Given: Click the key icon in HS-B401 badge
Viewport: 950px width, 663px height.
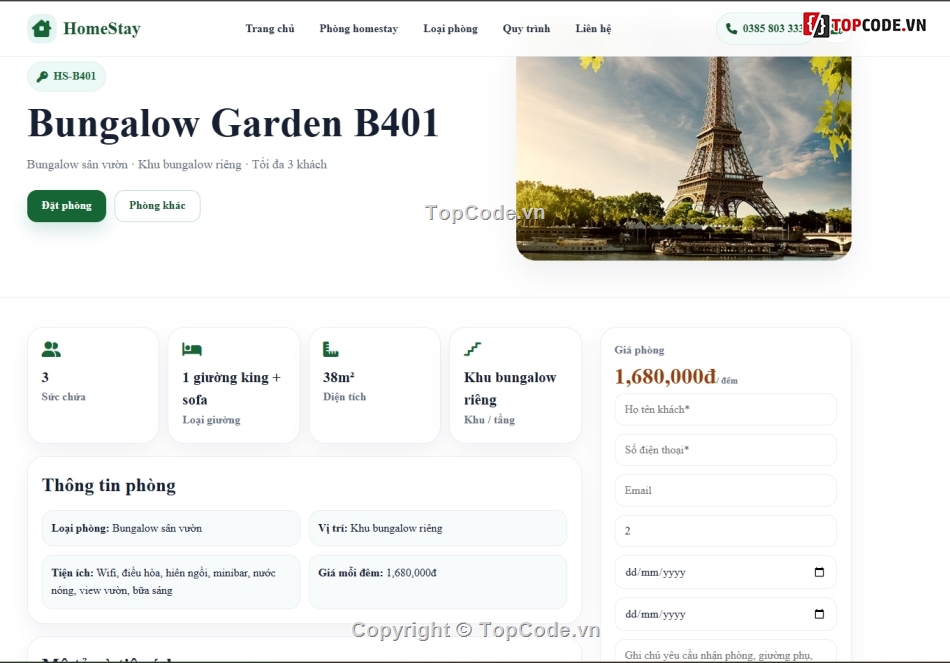Looking at the screenshot, I should coord(42,76).
